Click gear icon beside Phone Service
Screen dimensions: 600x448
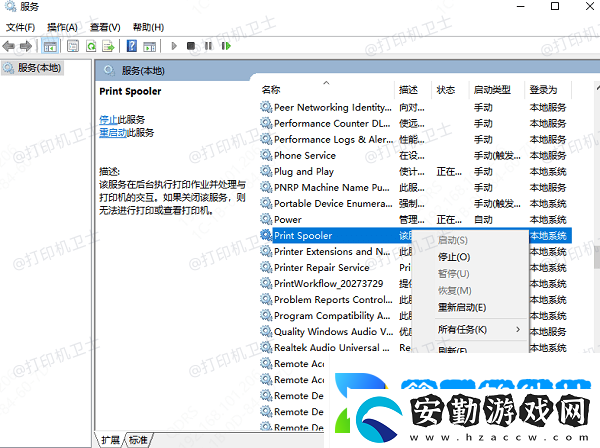pyautogui.click(x=266, y=155)
